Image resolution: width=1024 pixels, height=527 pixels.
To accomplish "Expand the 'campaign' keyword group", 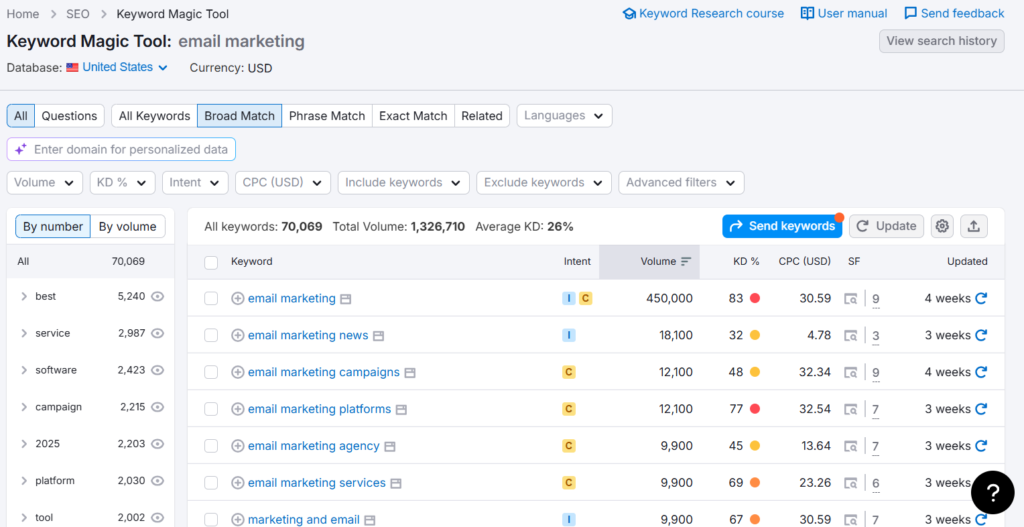I will coord(25,407).
